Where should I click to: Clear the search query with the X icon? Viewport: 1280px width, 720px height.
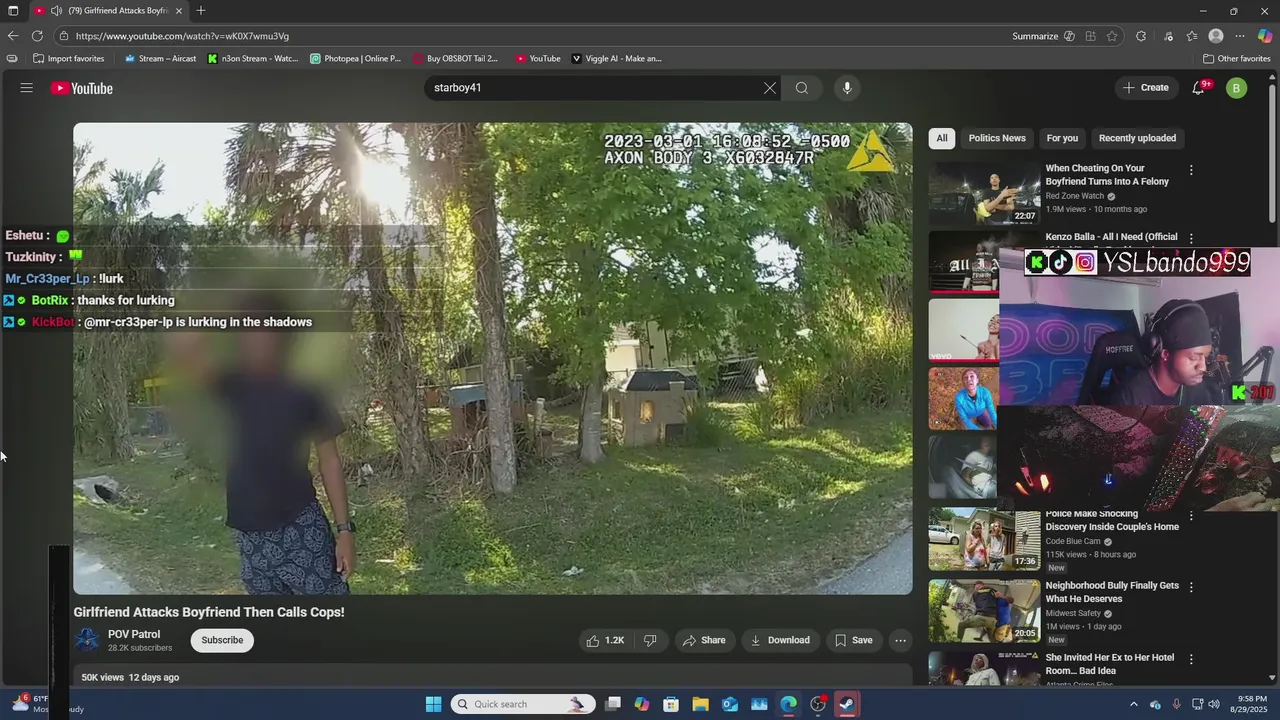(x=770, y=88)
